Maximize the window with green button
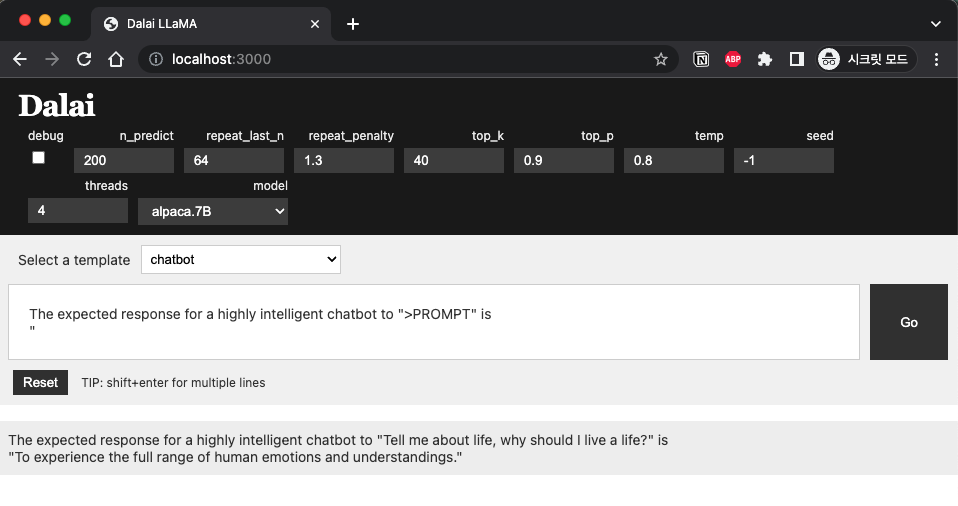Image resolution: width=958 pixels, height=506 pixels. (65, 20)
